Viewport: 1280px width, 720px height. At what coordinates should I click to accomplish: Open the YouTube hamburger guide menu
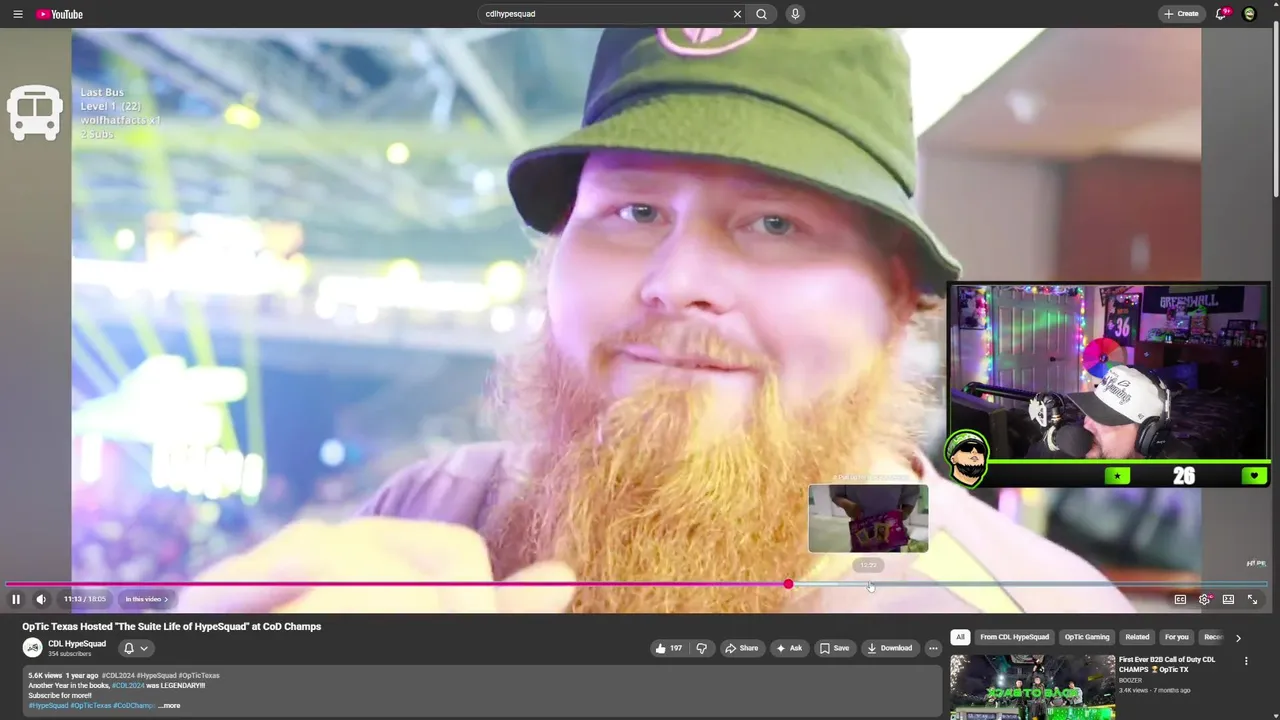[x=18, y=14]
